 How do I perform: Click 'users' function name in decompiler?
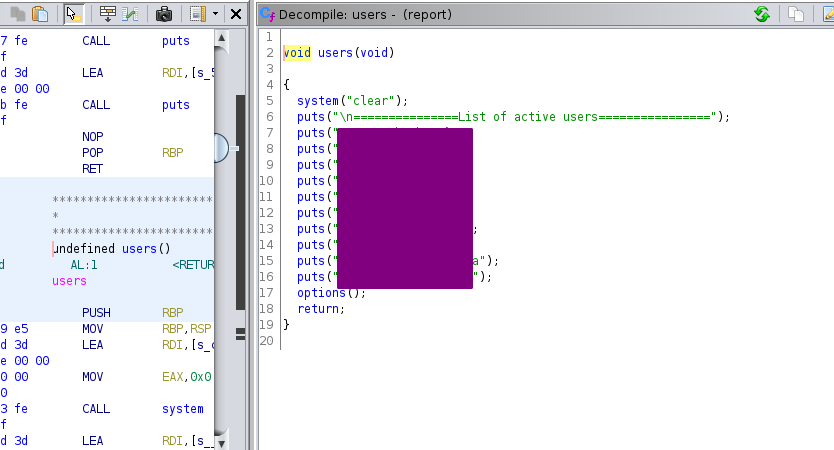(335, 53)
